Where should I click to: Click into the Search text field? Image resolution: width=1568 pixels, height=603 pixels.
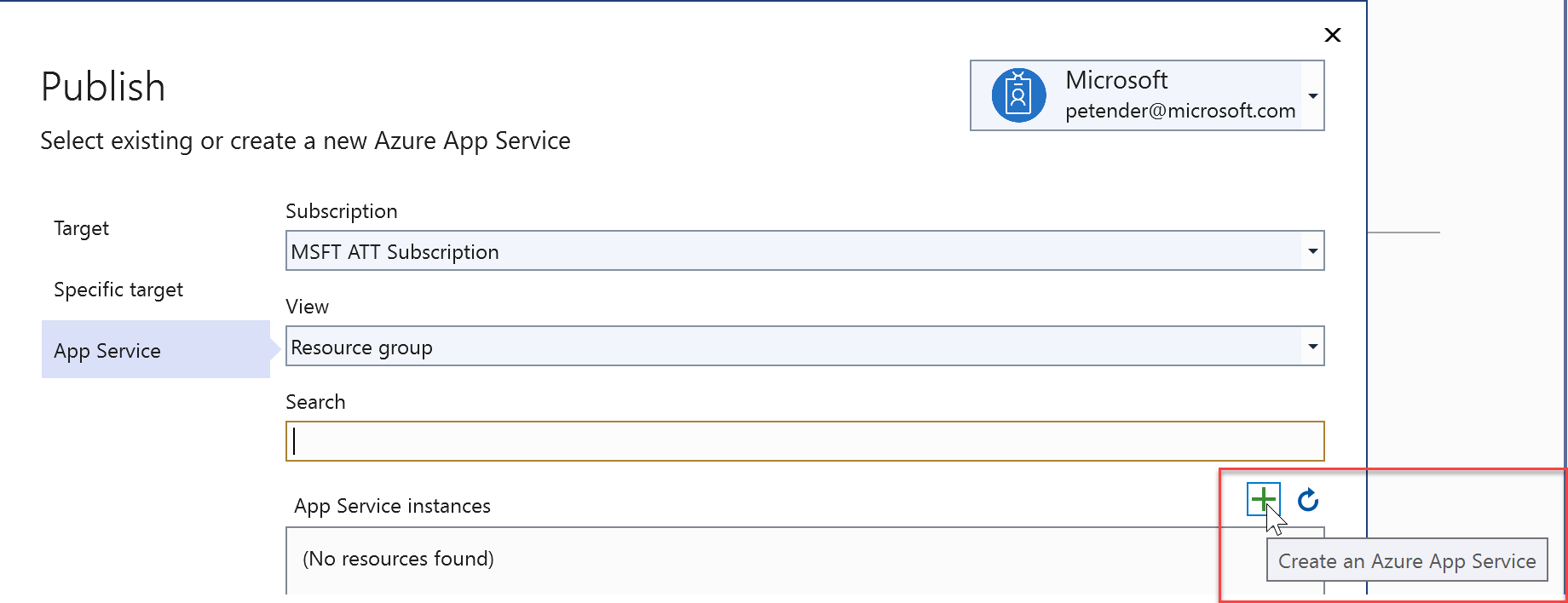click(804, 441)
